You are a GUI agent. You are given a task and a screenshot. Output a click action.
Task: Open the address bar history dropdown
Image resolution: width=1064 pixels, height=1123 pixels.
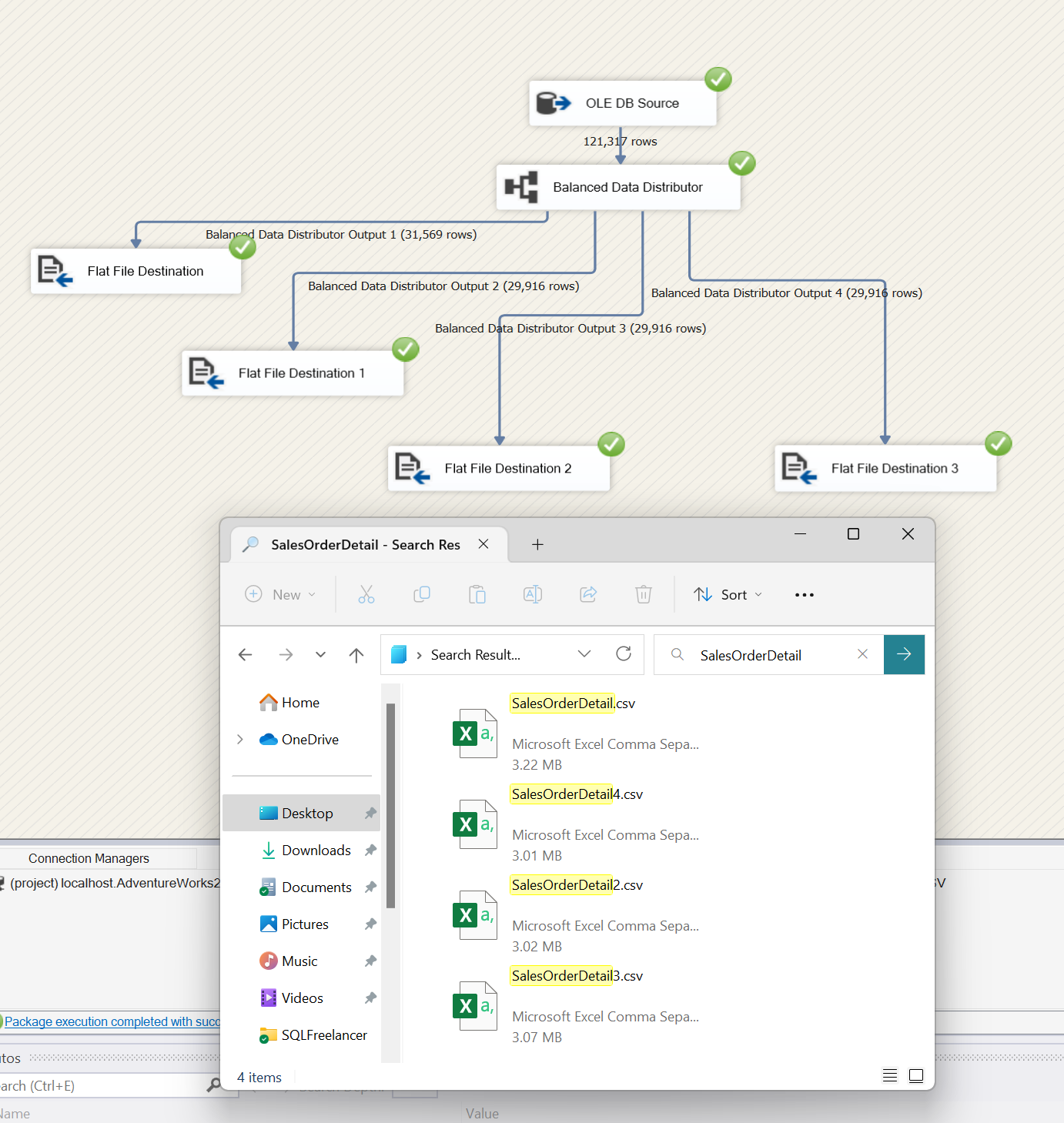584,654
